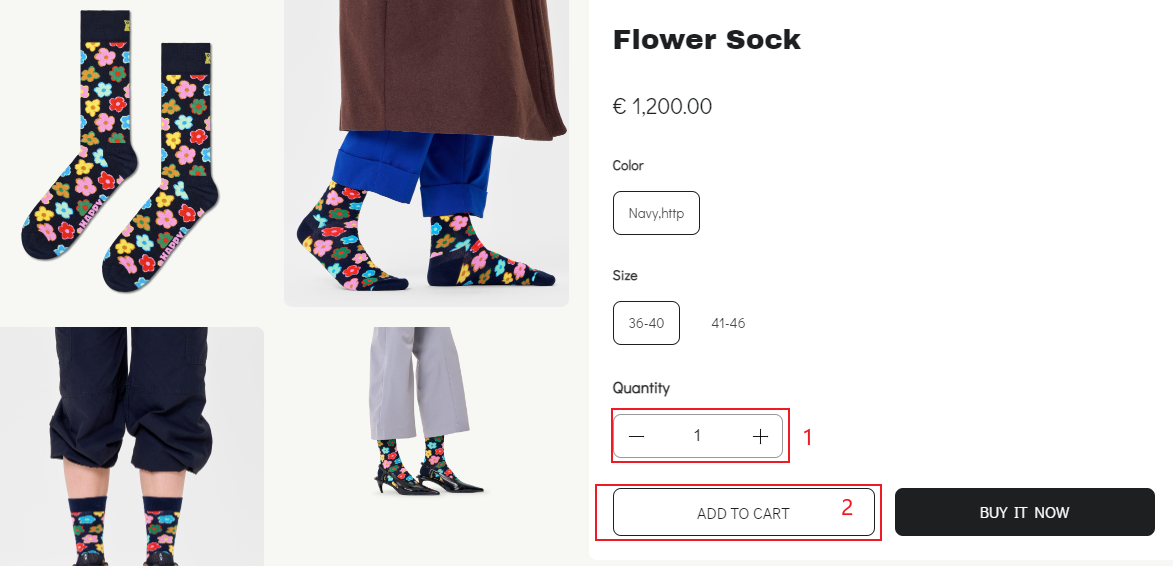Click the Color section label

(628, 165)
